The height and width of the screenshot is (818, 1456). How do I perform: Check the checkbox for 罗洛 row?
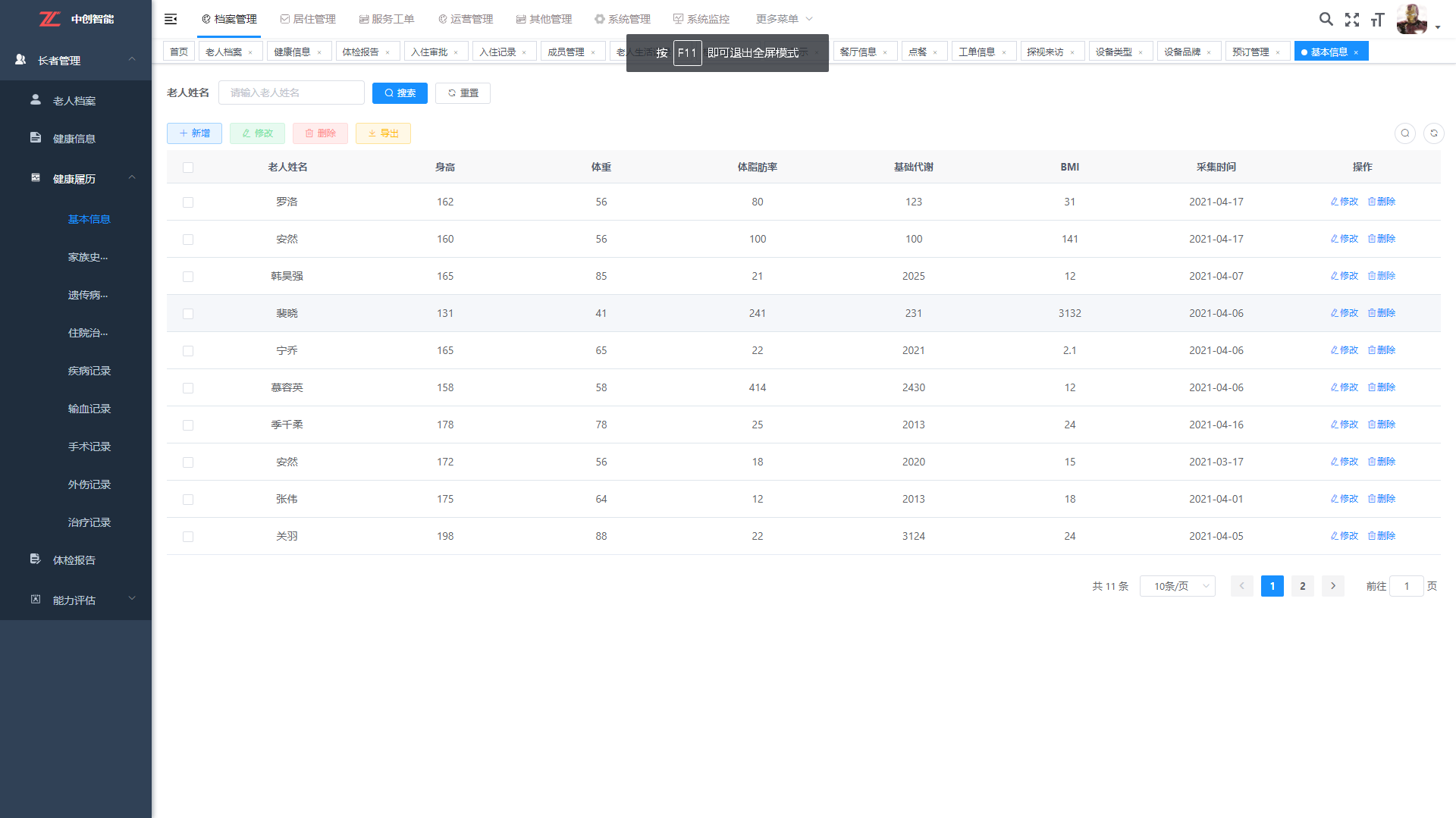coord(188,202)
